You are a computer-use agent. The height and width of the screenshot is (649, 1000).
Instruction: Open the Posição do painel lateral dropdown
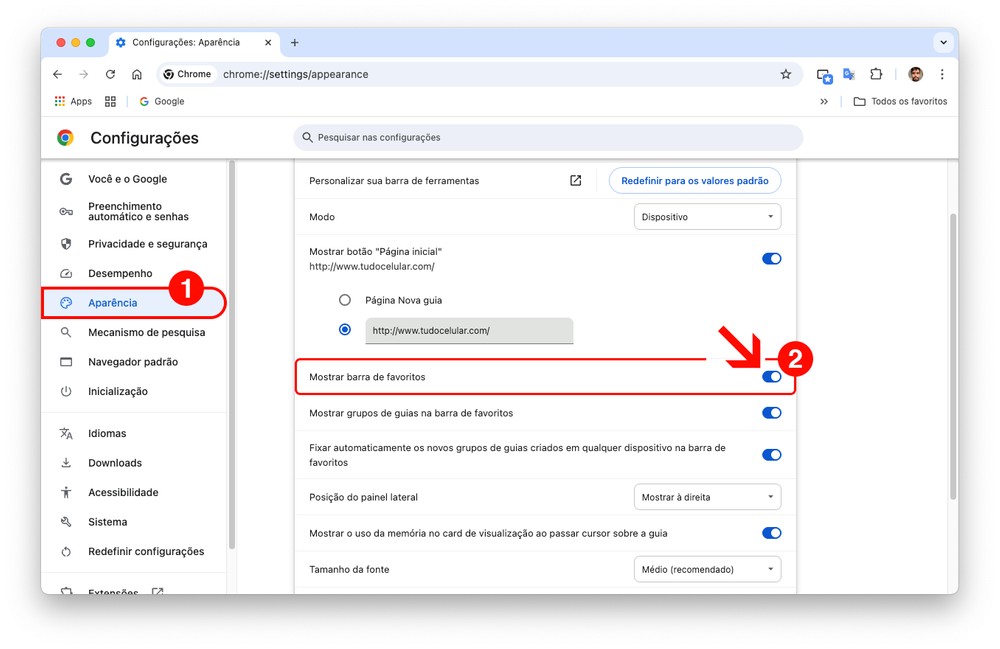707,497
